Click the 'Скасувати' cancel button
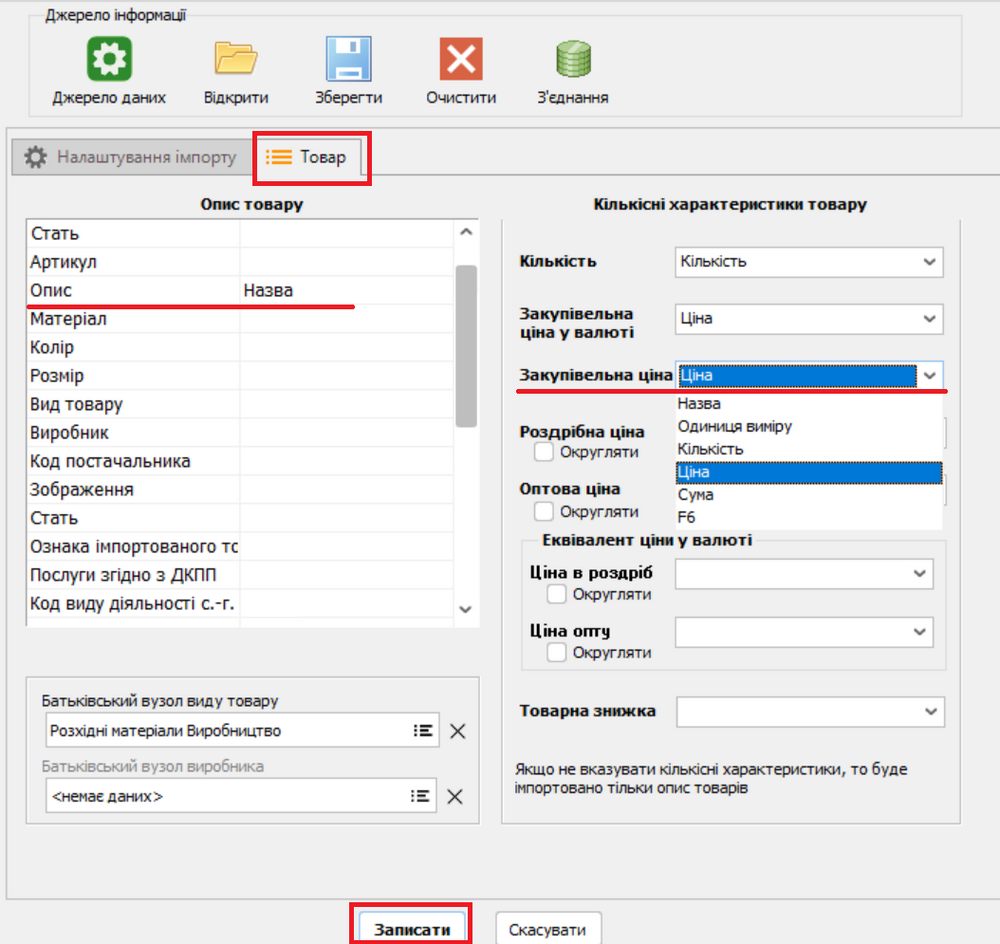The height and width of the screenshot is (944, 1000). pyautogui.click(x=548, y=930)
